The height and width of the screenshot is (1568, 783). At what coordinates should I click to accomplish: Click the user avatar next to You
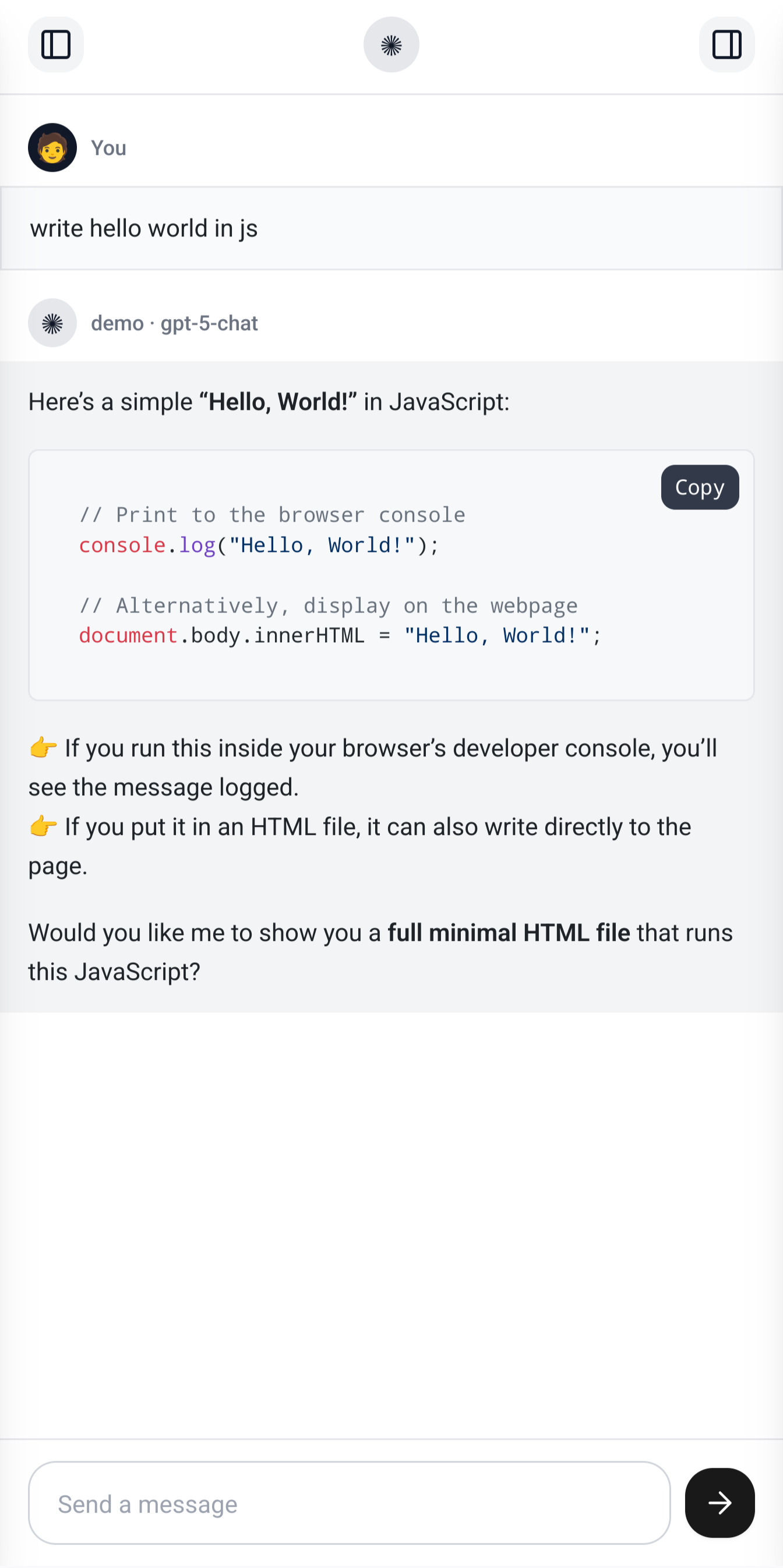[52, 147]
